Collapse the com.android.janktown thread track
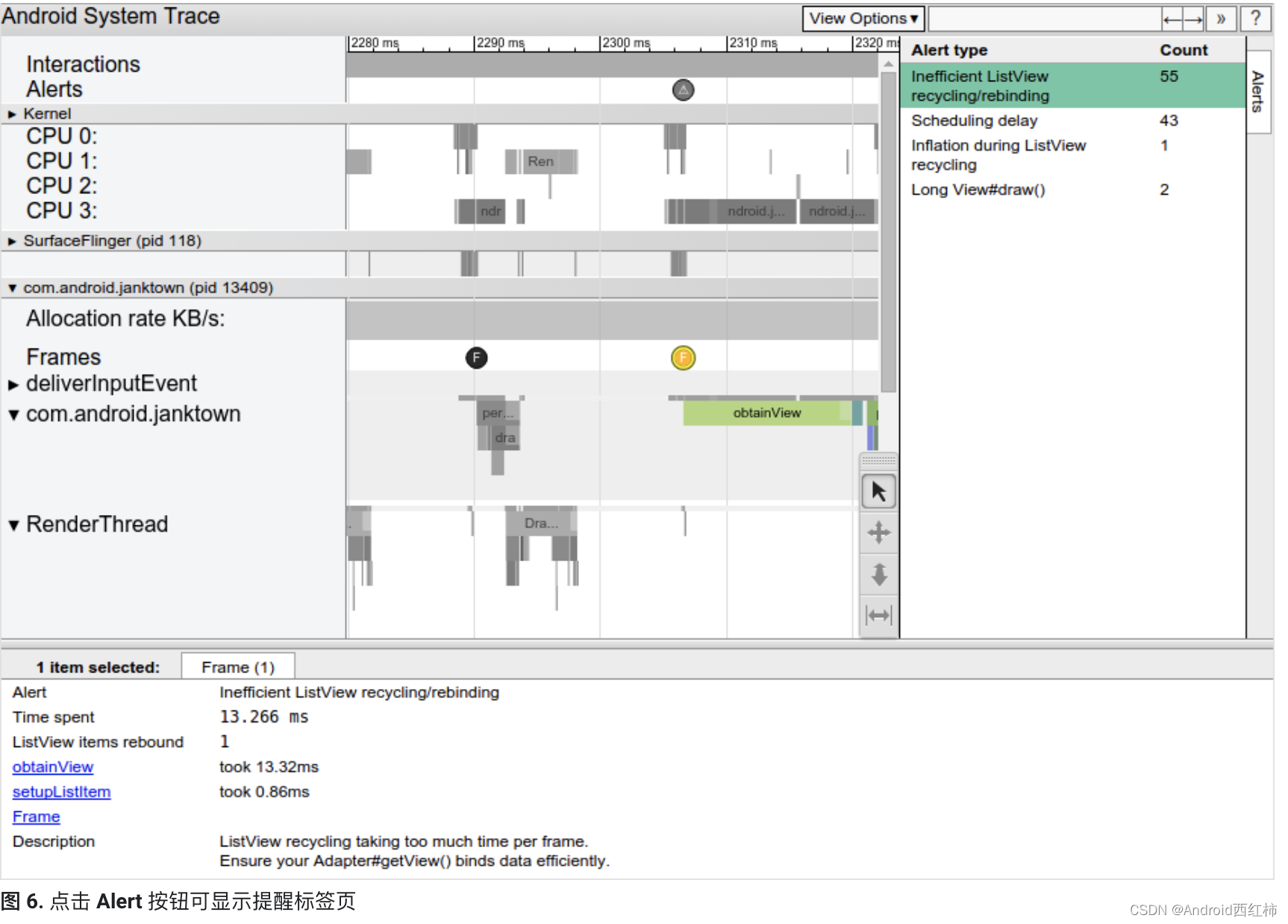The height and width of the screenshot is (924, 1288). pos(13,415)
